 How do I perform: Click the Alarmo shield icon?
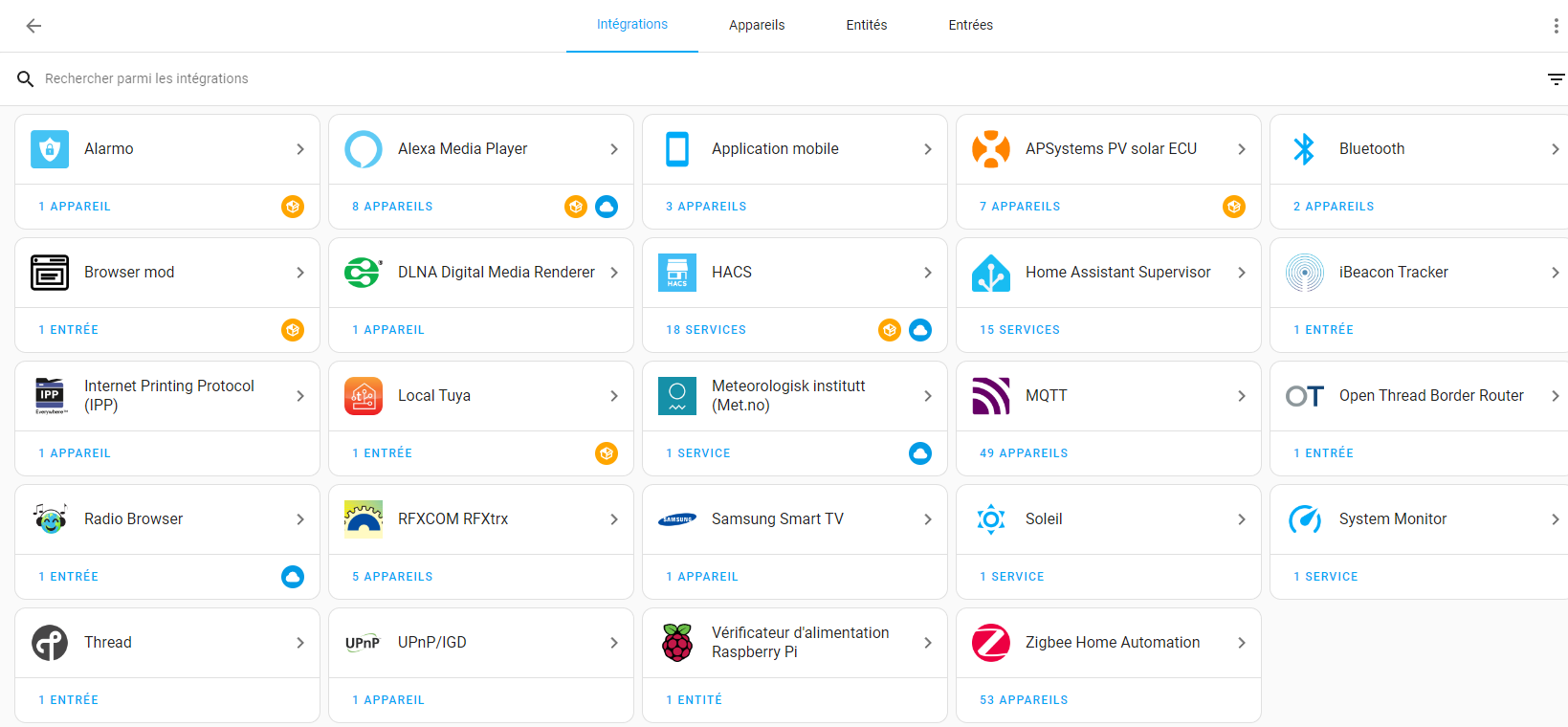[x=50, y=149]
